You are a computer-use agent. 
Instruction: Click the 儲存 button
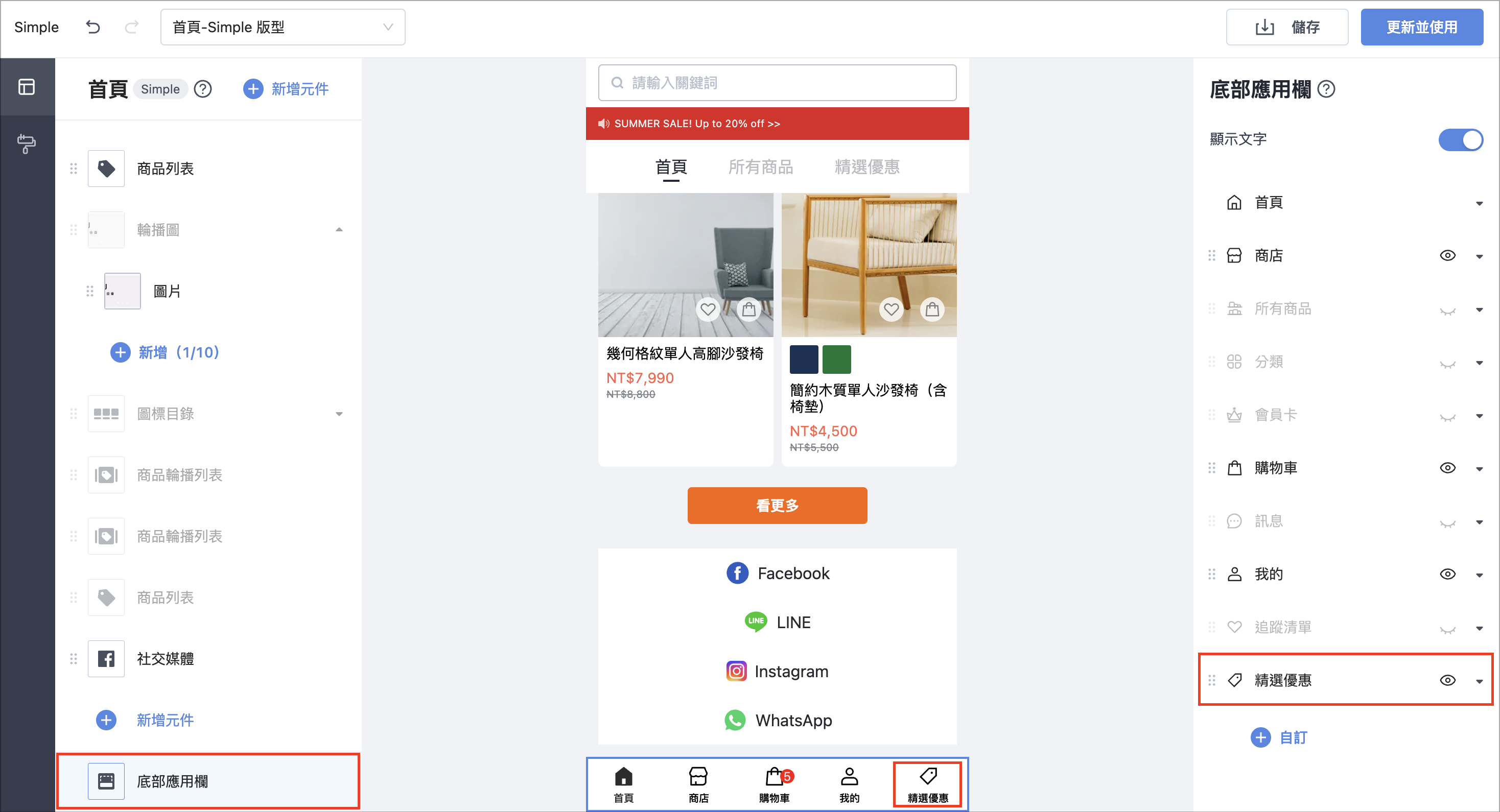tap(1287, 27)
